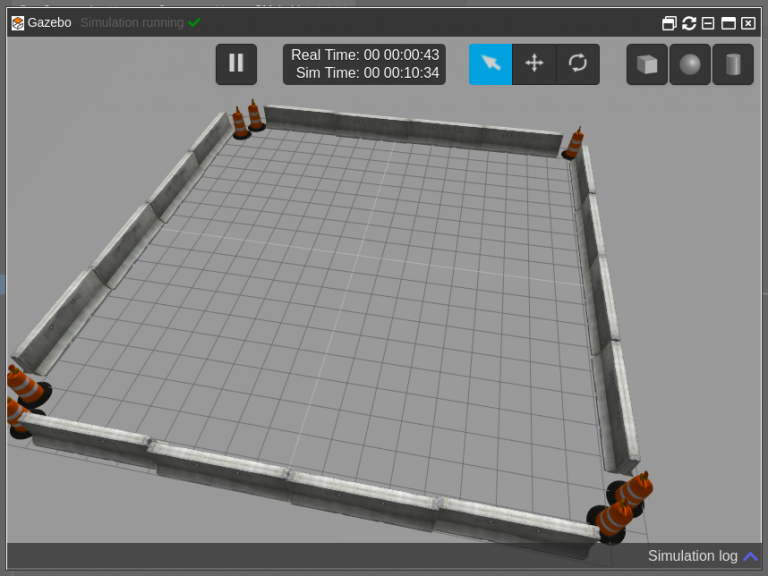Maximize the Gazebo panel
Image resolution: width=768 pixels, height=576 pixels.
tap(728, 23)
